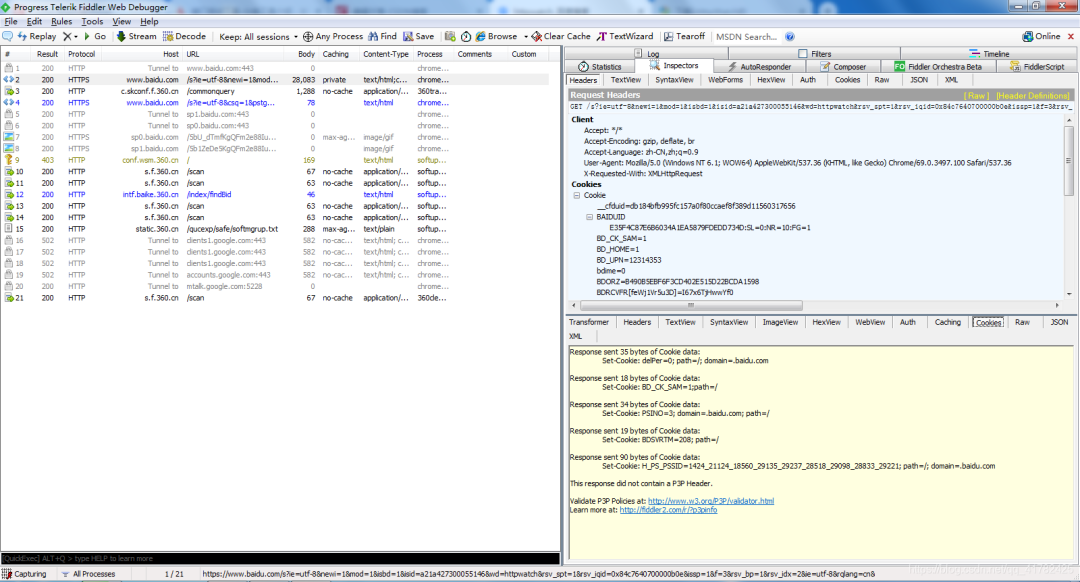1080x582 pixels.
Task: Open FiddlerScript tab
Action: [x=1037, y=67]
